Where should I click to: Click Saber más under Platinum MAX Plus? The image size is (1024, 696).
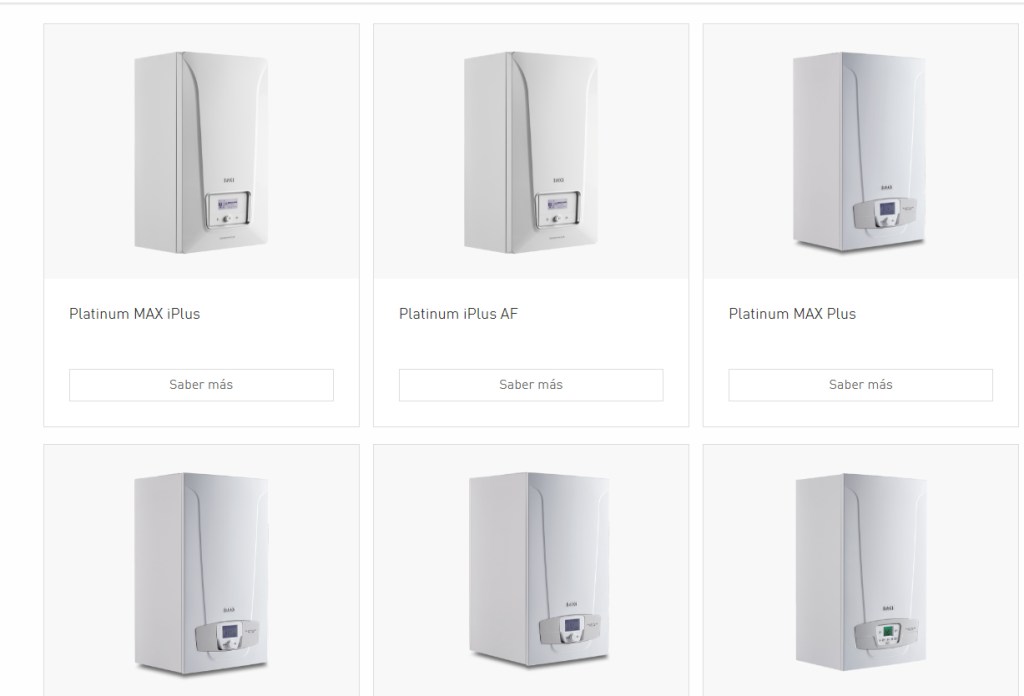pos(861,385)
